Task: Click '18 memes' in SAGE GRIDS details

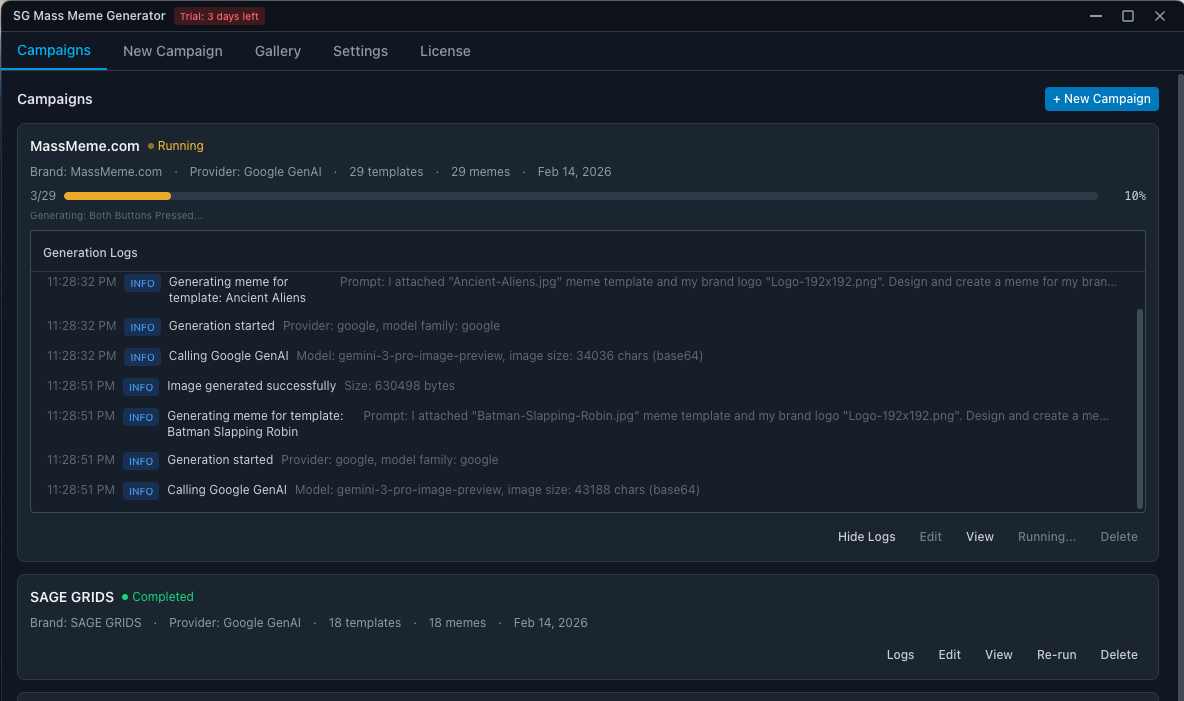Action: tap(457, 622)
